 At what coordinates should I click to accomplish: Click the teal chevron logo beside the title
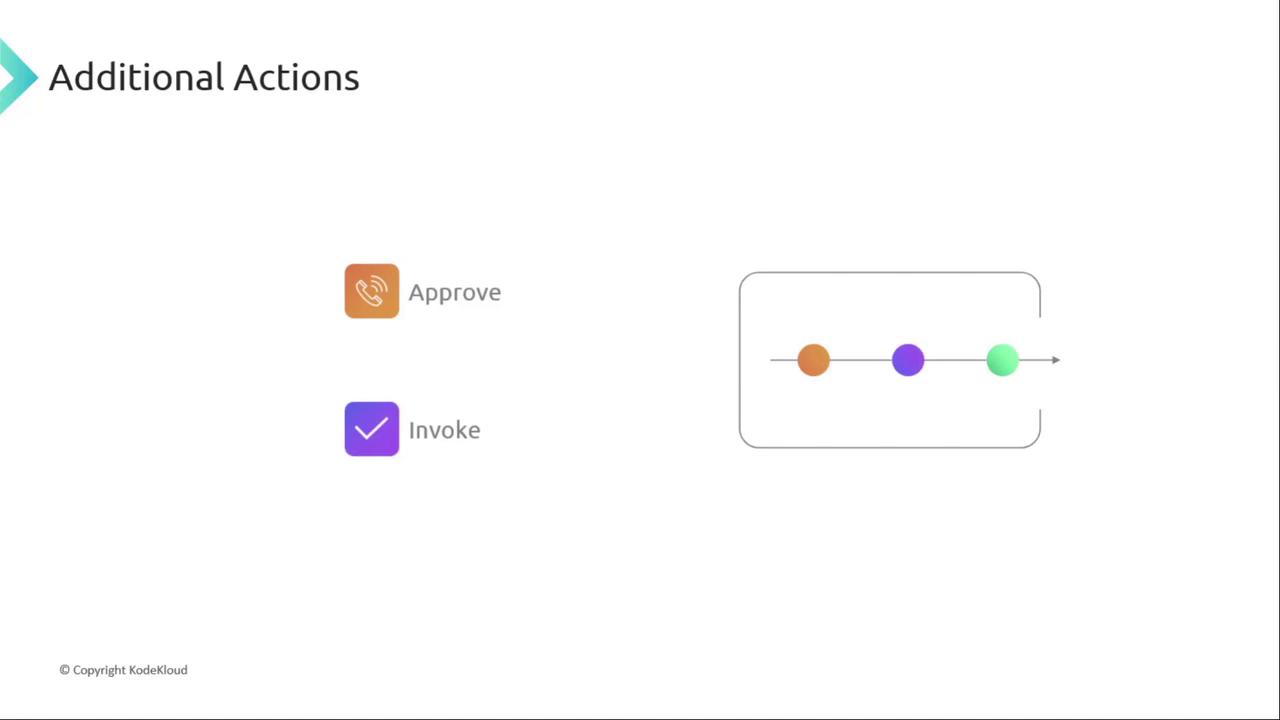pos(17,76)
